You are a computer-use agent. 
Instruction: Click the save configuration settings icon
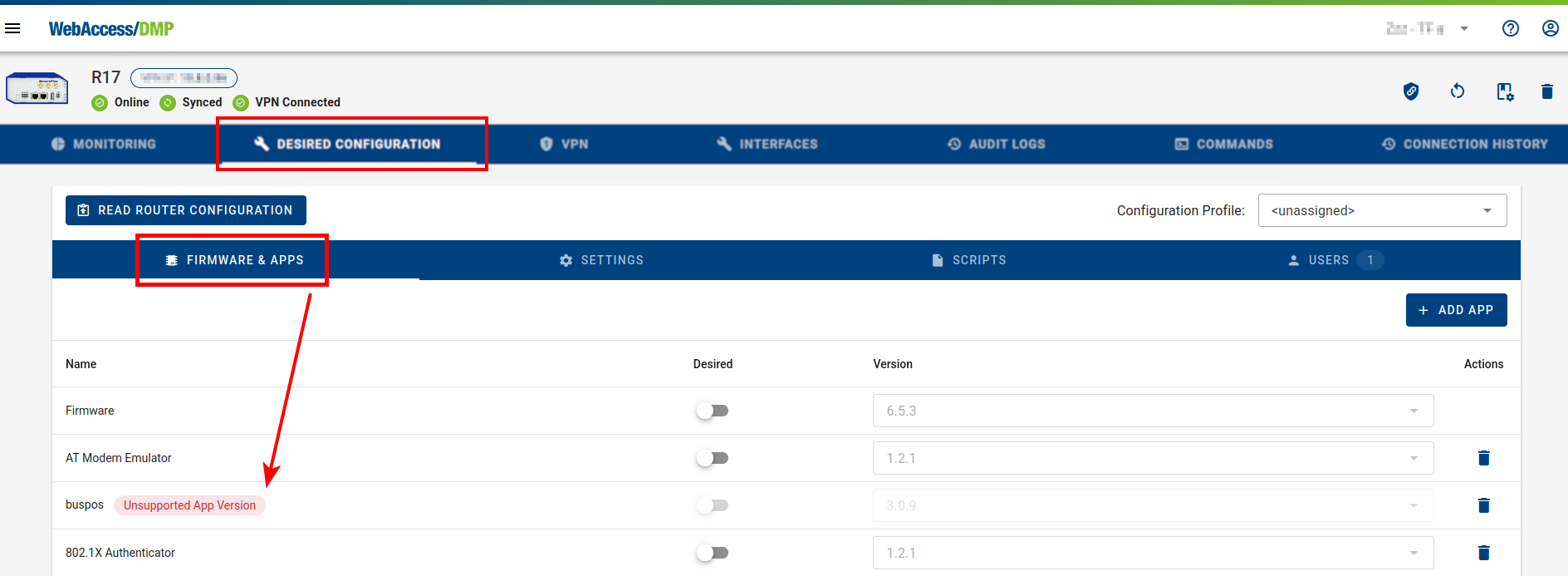point(1504,91)
